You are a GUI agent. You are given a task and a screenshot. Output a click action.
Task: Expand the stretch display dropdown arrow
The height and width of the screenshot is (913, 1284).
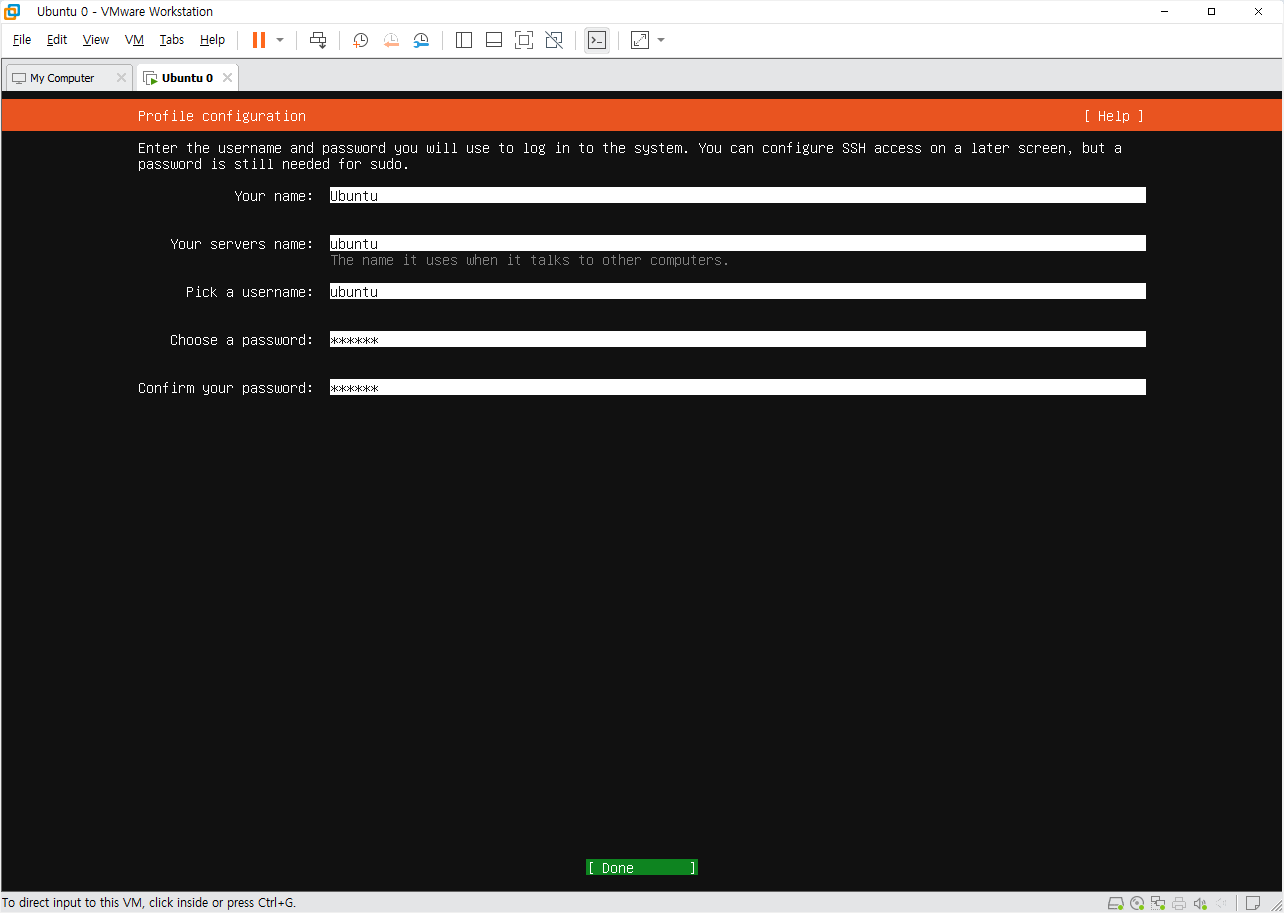point(661,40)
